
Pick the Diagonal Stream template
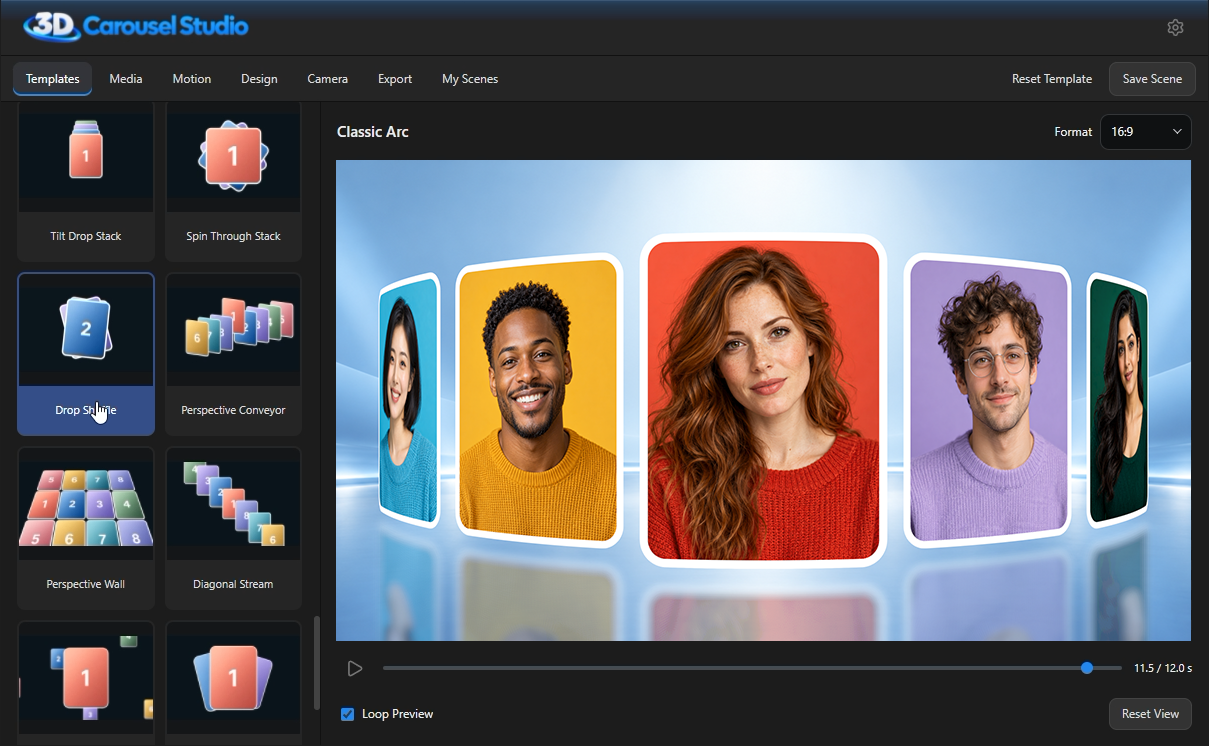pos(233,528)
